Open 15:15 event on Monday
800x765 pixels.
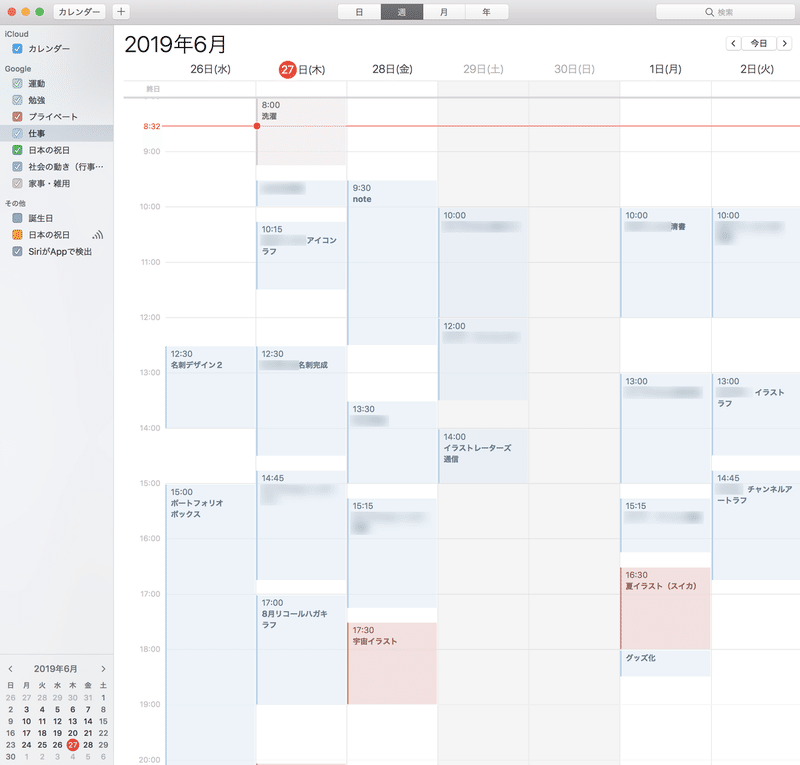(665, 526)
